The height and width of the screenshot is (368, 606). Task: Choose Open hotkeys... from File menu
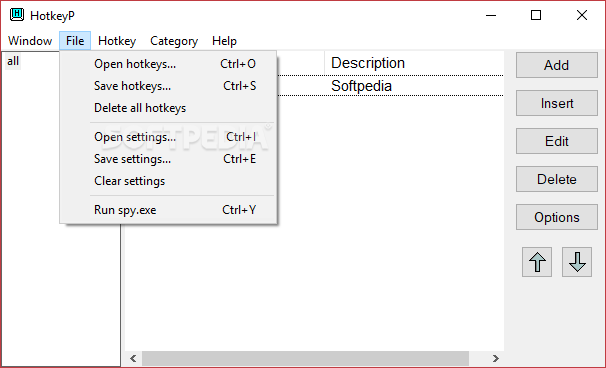point(168,64)
